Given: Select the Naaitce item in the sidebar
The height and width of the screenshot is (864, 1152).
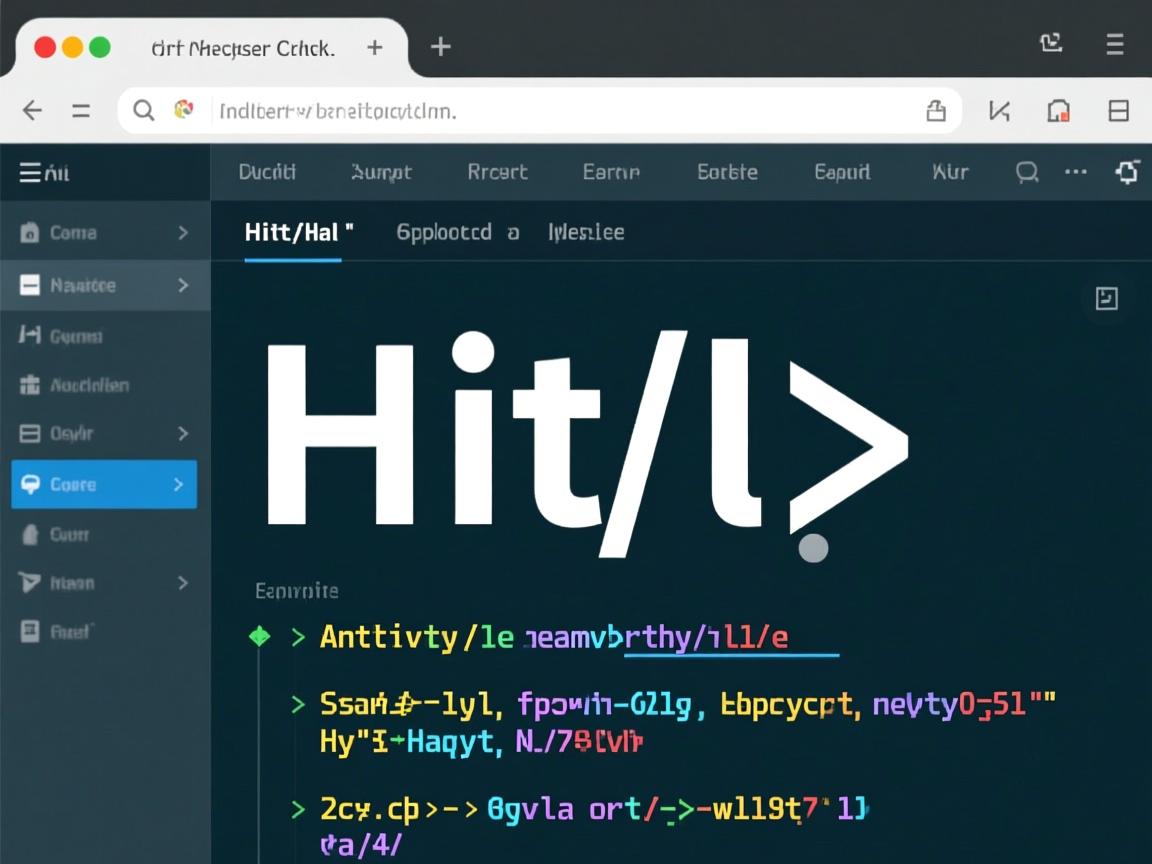Looking at the screenshot, I should click(x=84, y=286).
